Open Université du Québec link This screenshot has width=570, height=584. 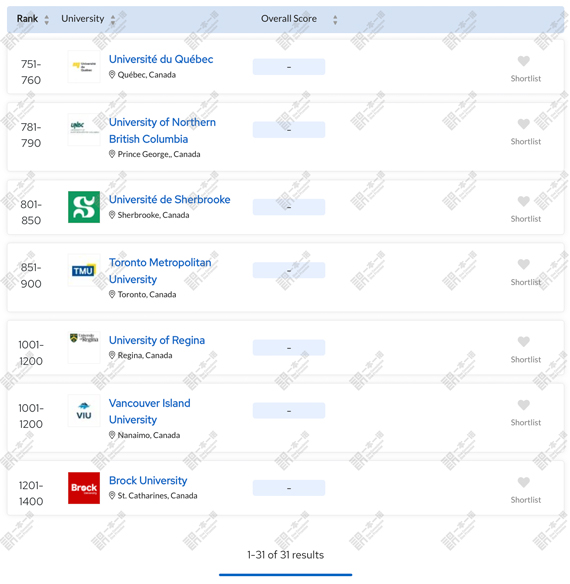(161, 59)
